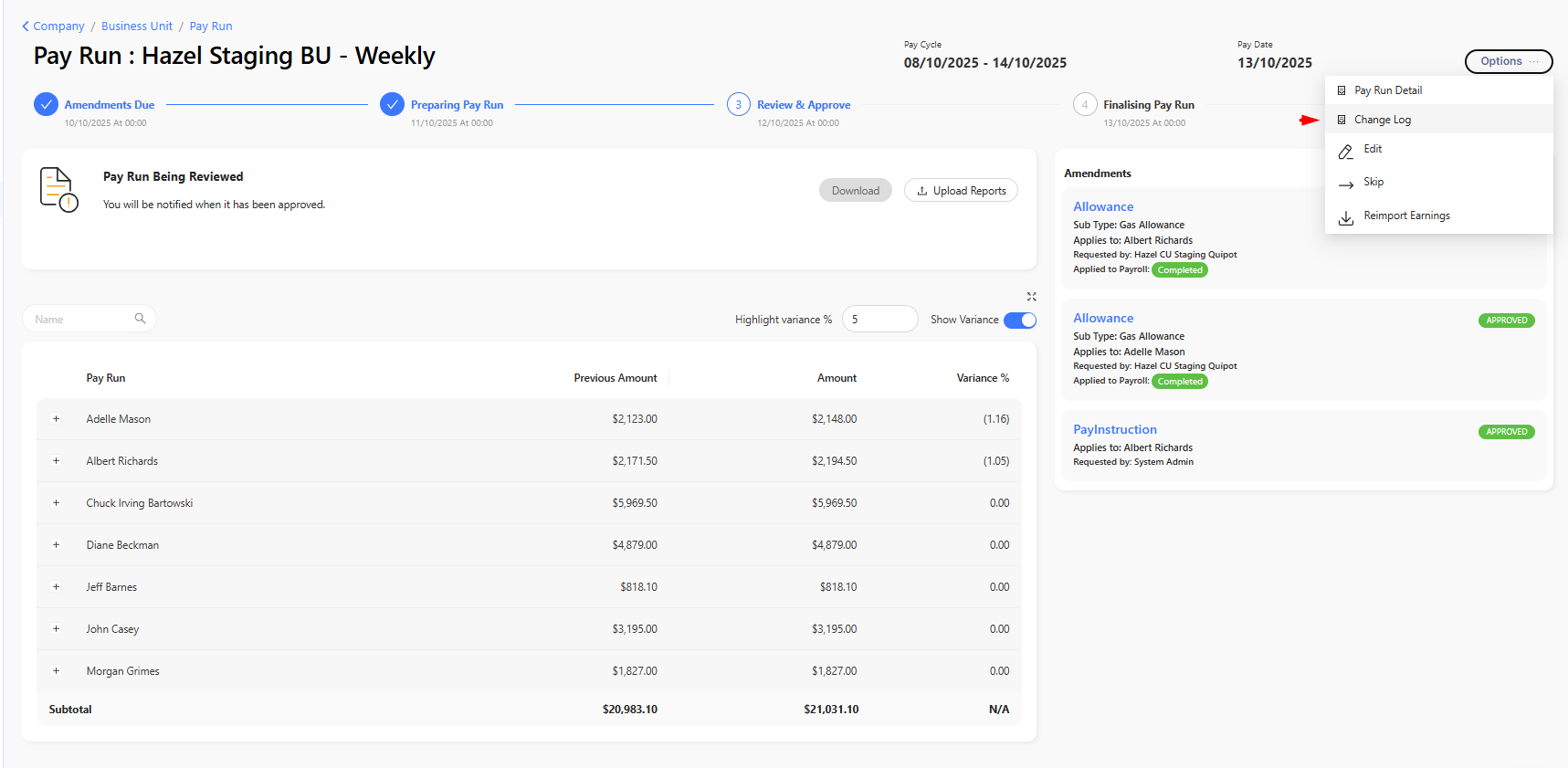1568x768 pixels.
Task: Click the Finalising Pay Run step label
Action: point(1149,105)
